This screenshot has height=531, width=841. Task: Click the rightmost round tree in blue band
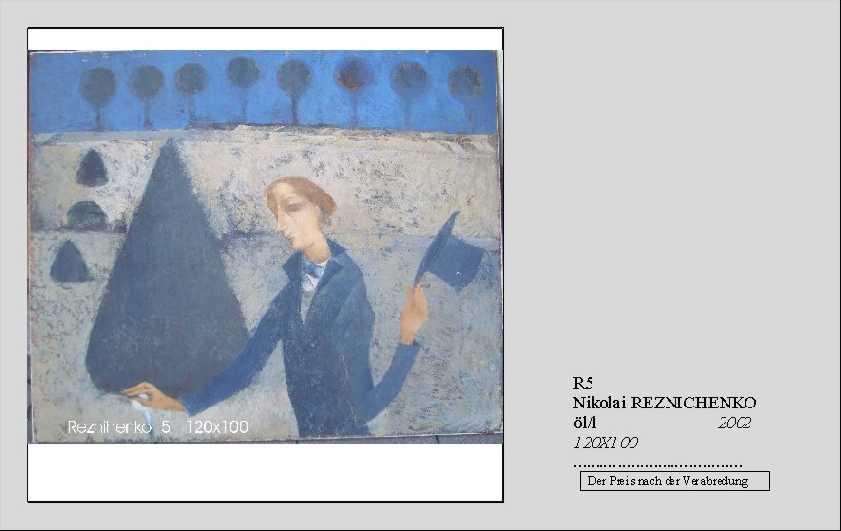click(466, 88)
